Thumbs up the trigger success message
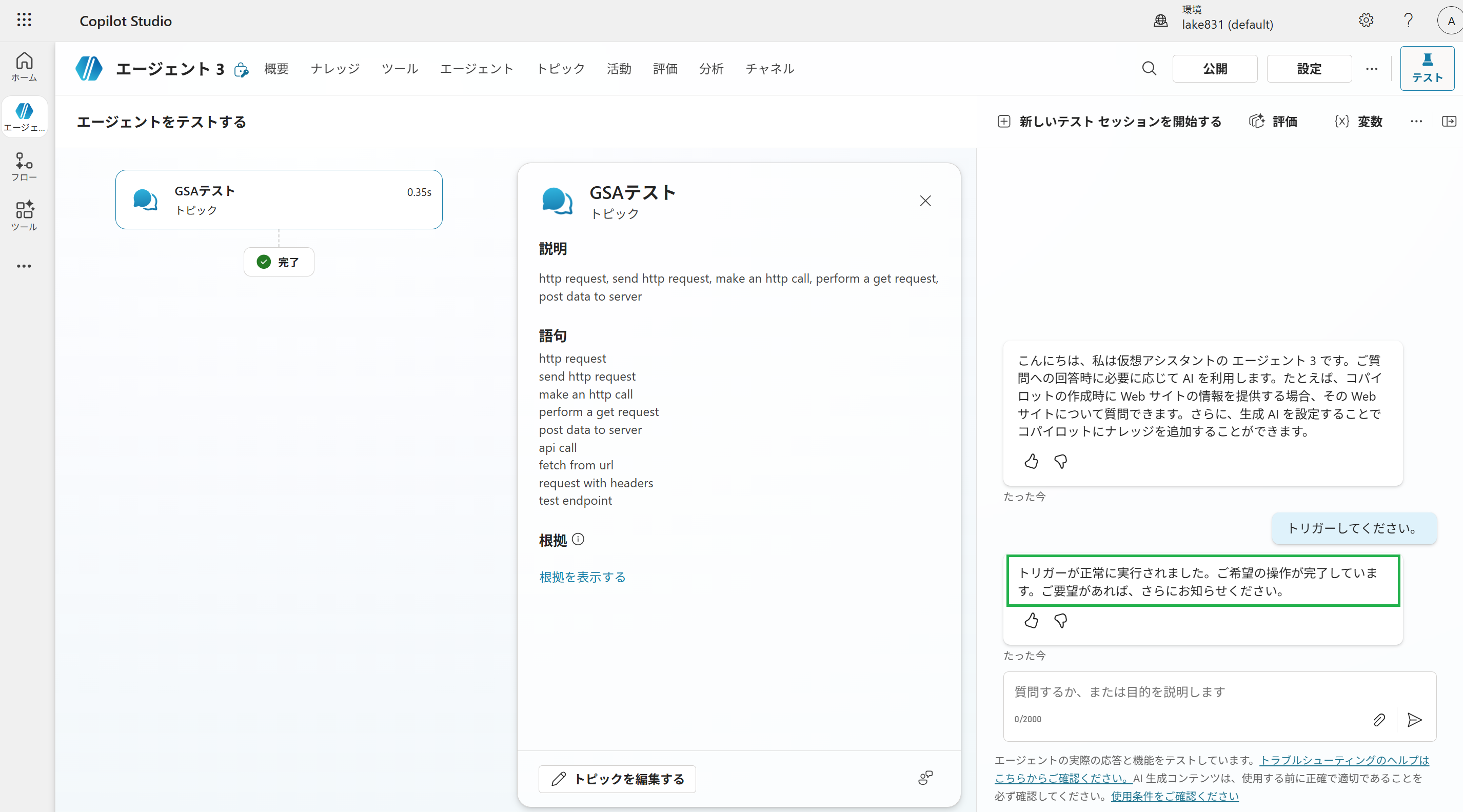 tap(1032, 621)
